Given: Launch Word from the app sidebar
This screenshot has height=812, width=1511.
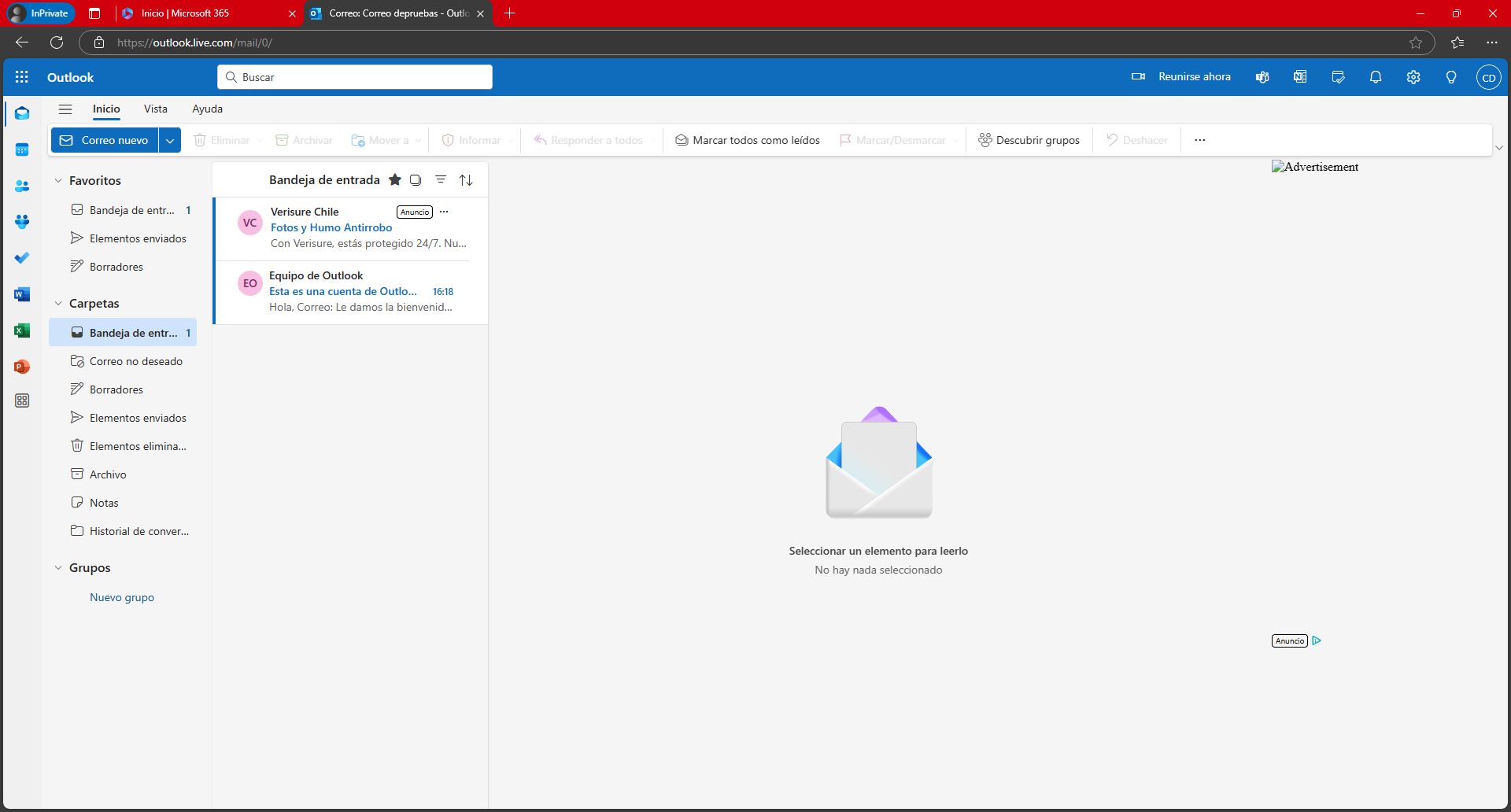Looking at the screenshot, I should pyautogui.click(x=22, y=294).
